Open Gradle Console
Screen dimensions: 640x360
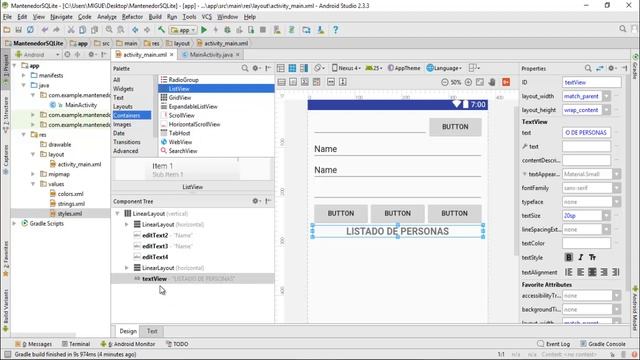(x=602, y=344)
